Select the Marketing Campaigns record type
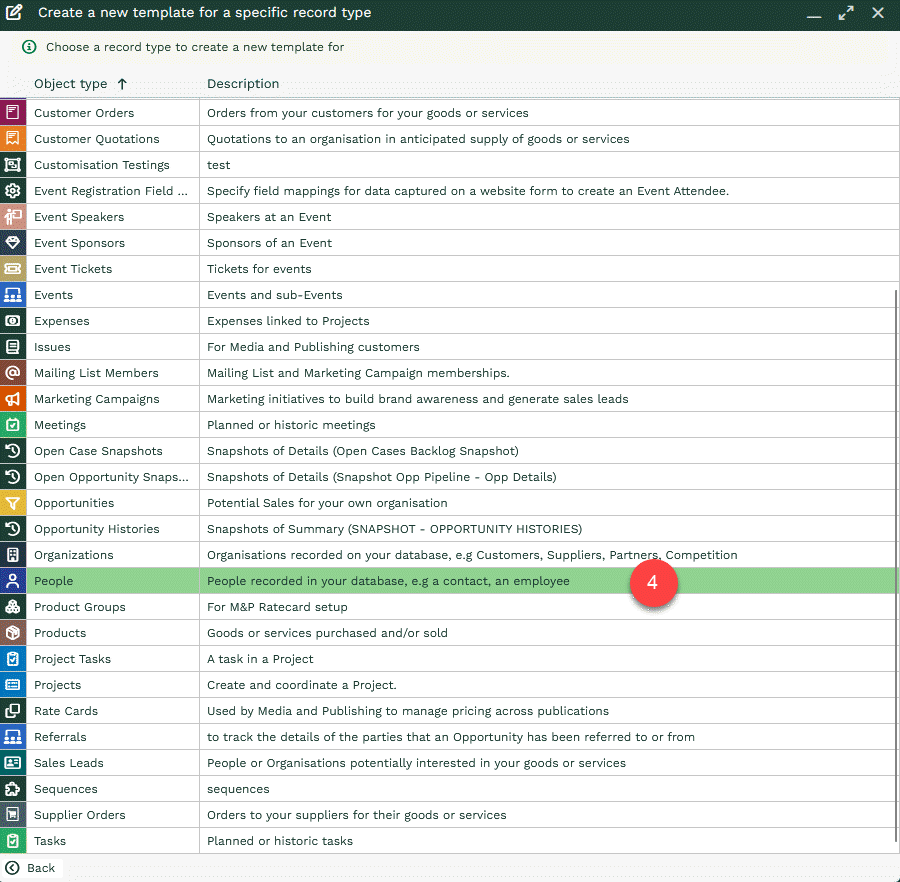900x882 pixels. point(449,399)
